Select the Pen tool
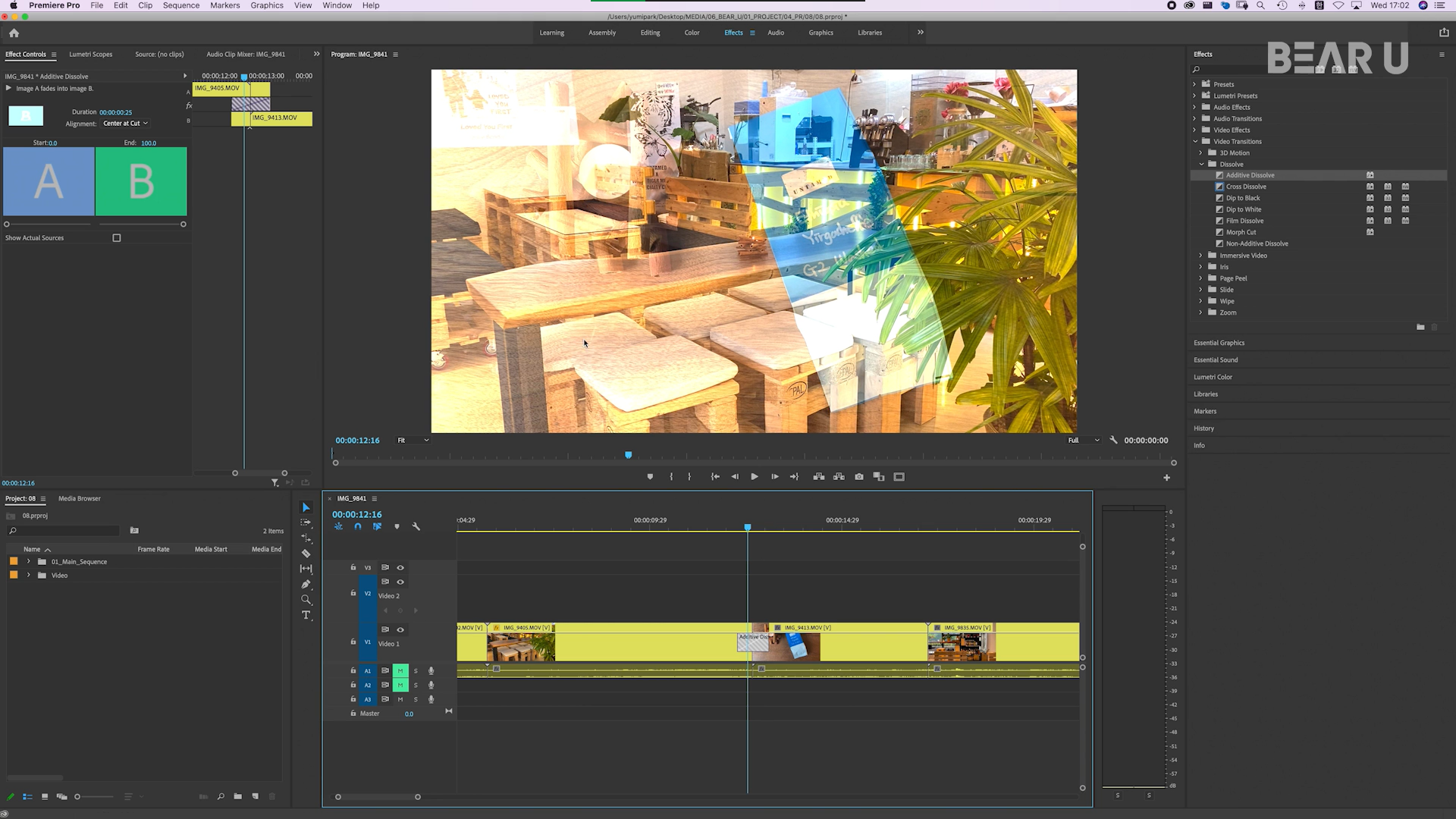The height and width of the screenshot is (819, 1456). [x=306, y=584]
